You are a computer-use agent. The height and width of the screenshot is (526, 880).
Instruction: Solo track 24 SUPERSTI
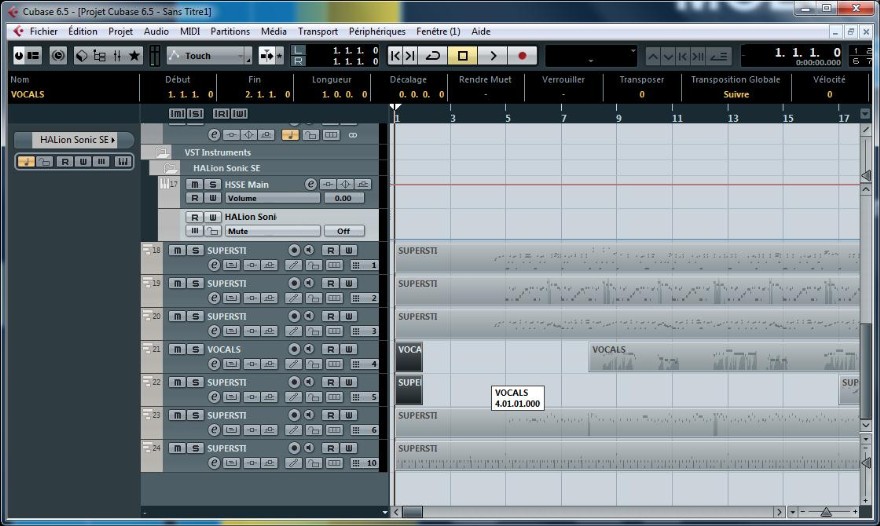click(195, 448)
